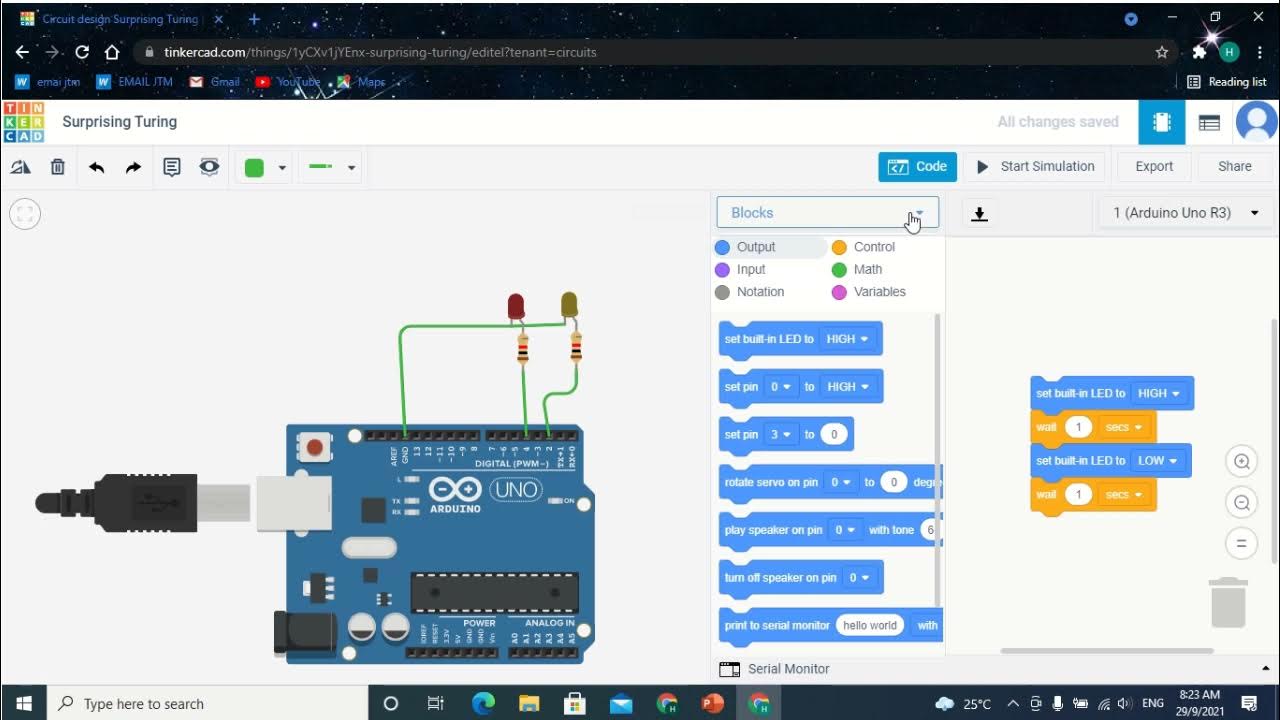Click the project name Surprising Turing
Viewport: 1280px width, 720px height.
(120, 122)
